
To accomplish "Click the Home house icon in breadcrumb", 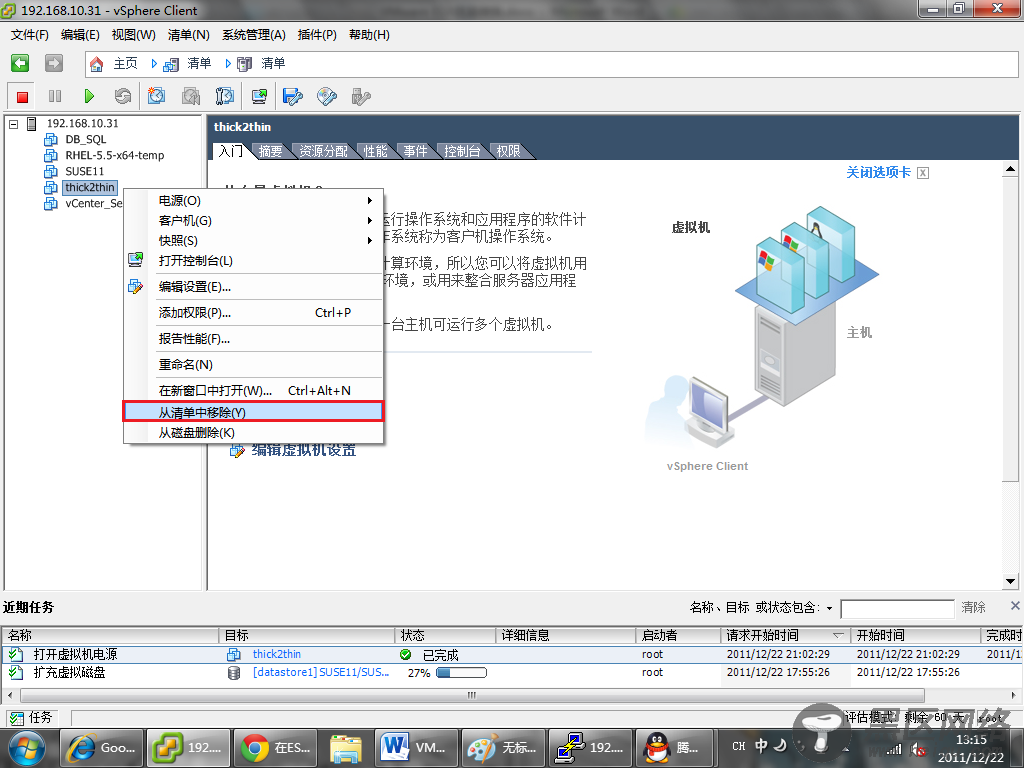I will (x=97, y=64).
